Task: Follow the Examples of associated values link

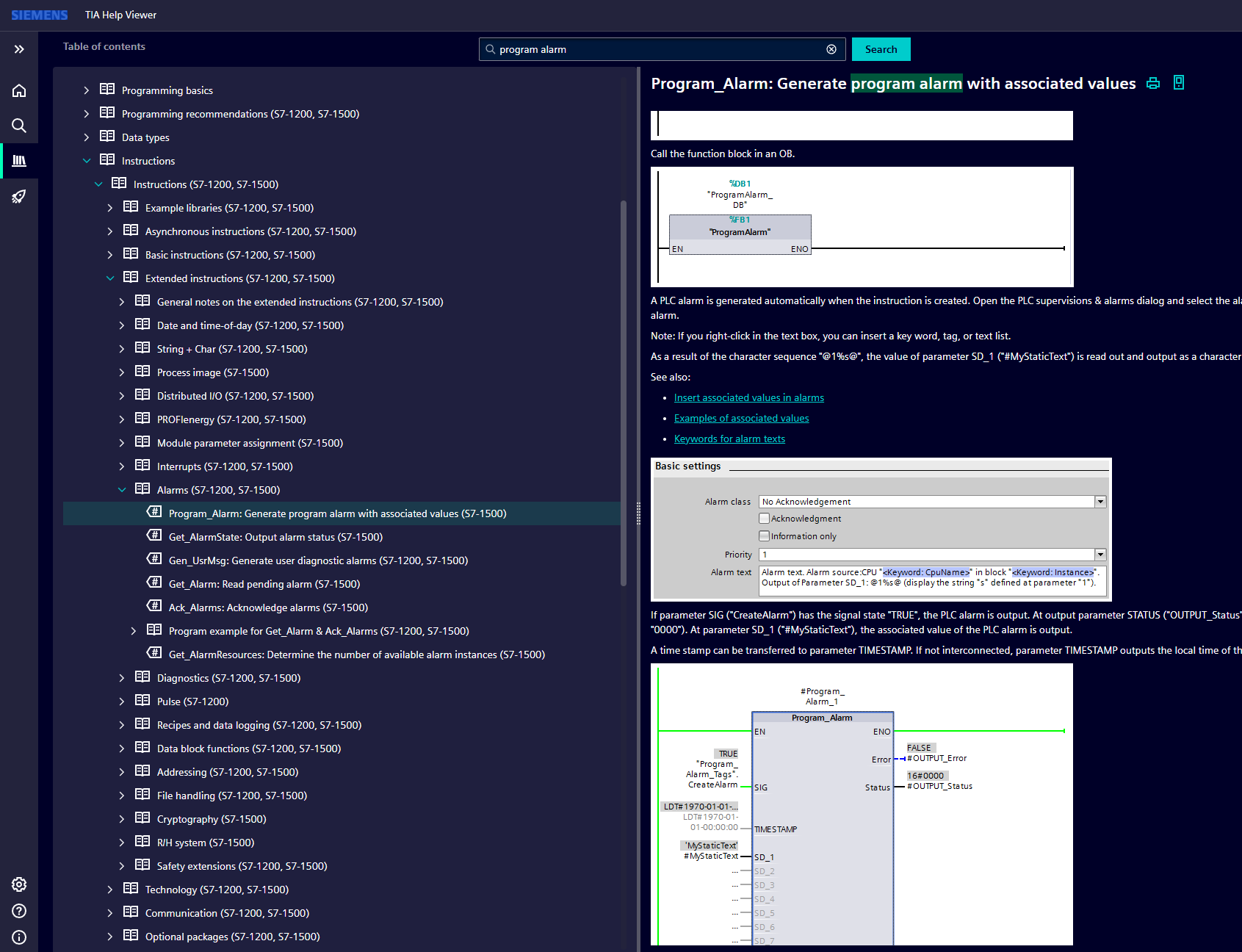Action: tap(742, 418)
